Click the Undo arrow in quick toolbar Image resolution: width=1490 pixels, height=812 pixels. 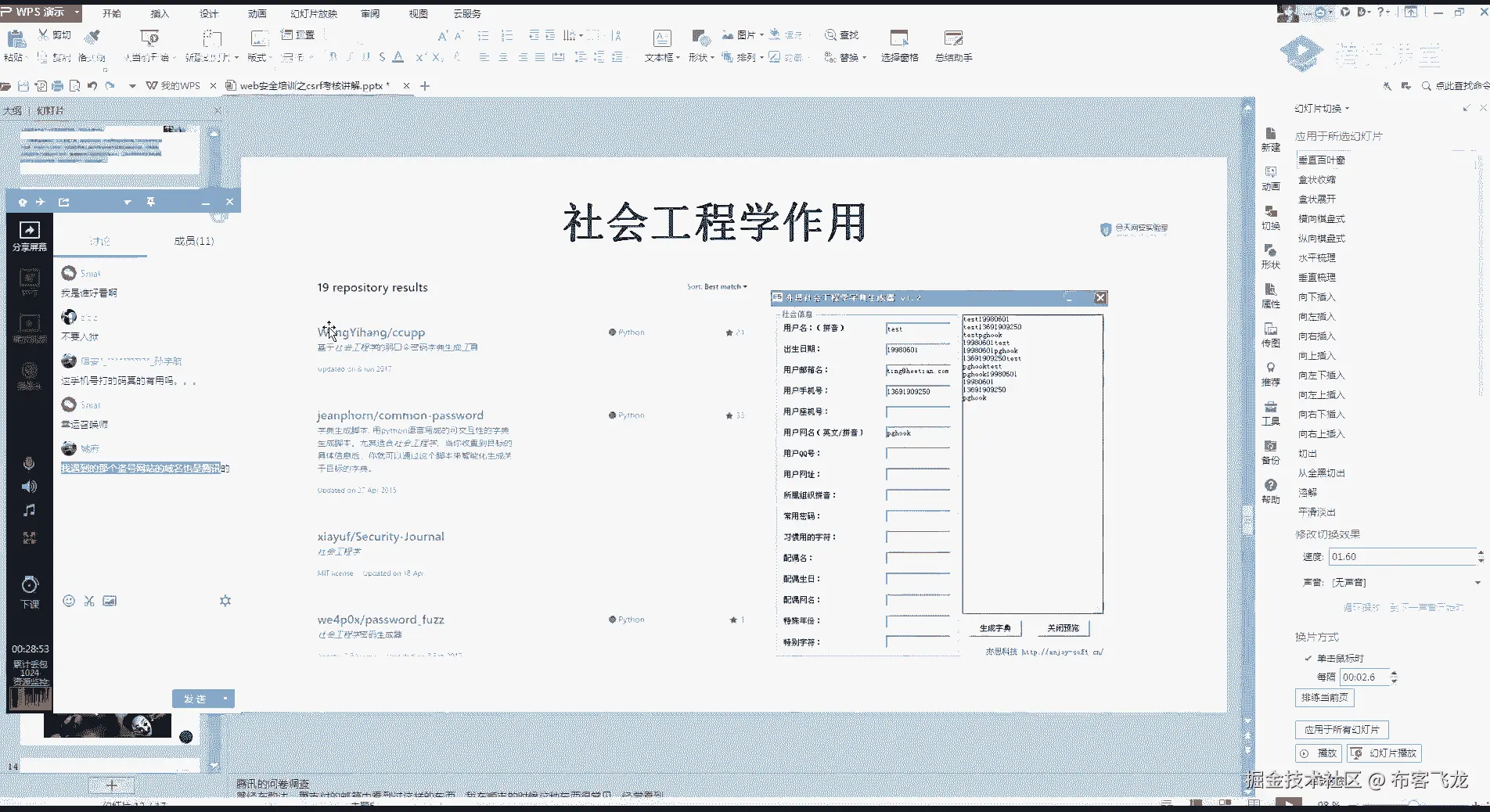point(92,86)
